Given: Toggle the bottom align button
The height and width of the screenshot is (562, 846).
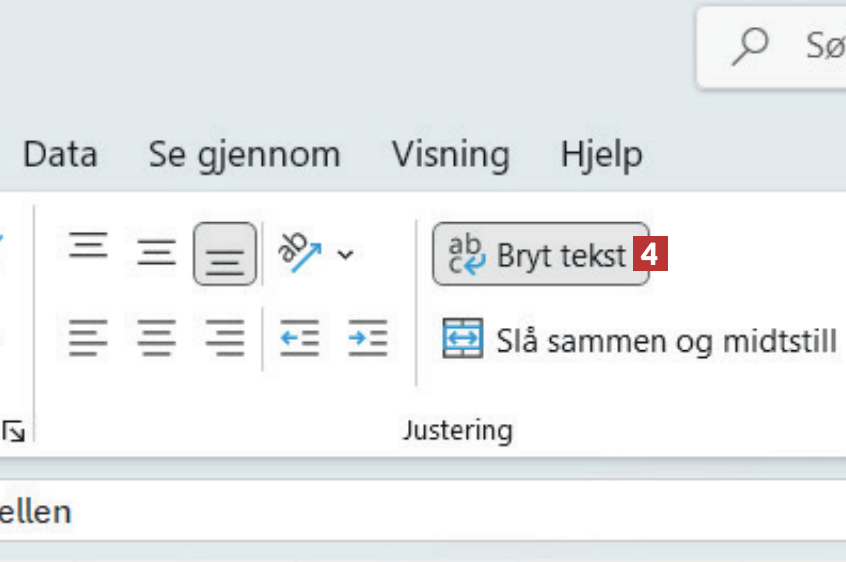Looking at the screenshot, I should point(225,254).
